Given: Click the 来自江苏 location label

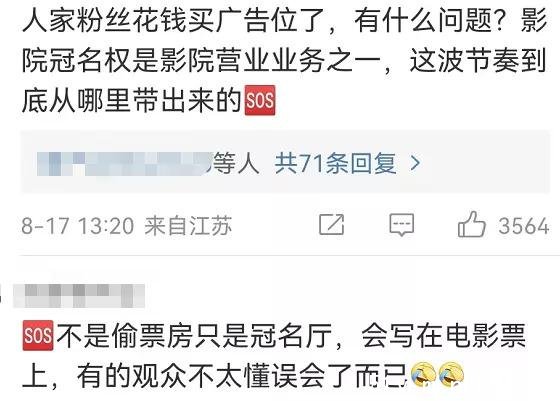Looking at the screenshot, I should click(188, 226).
